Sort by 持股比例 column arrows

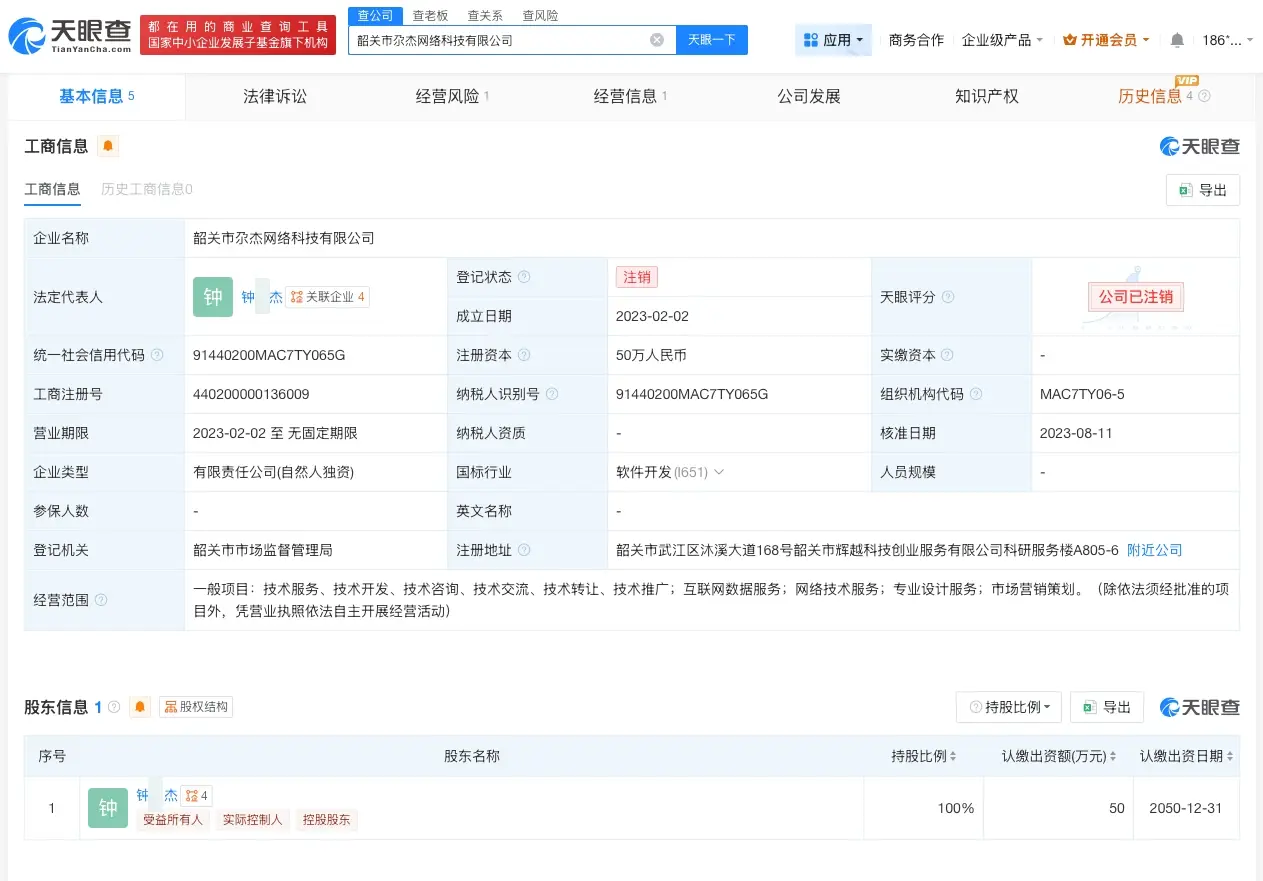point(953,757)
